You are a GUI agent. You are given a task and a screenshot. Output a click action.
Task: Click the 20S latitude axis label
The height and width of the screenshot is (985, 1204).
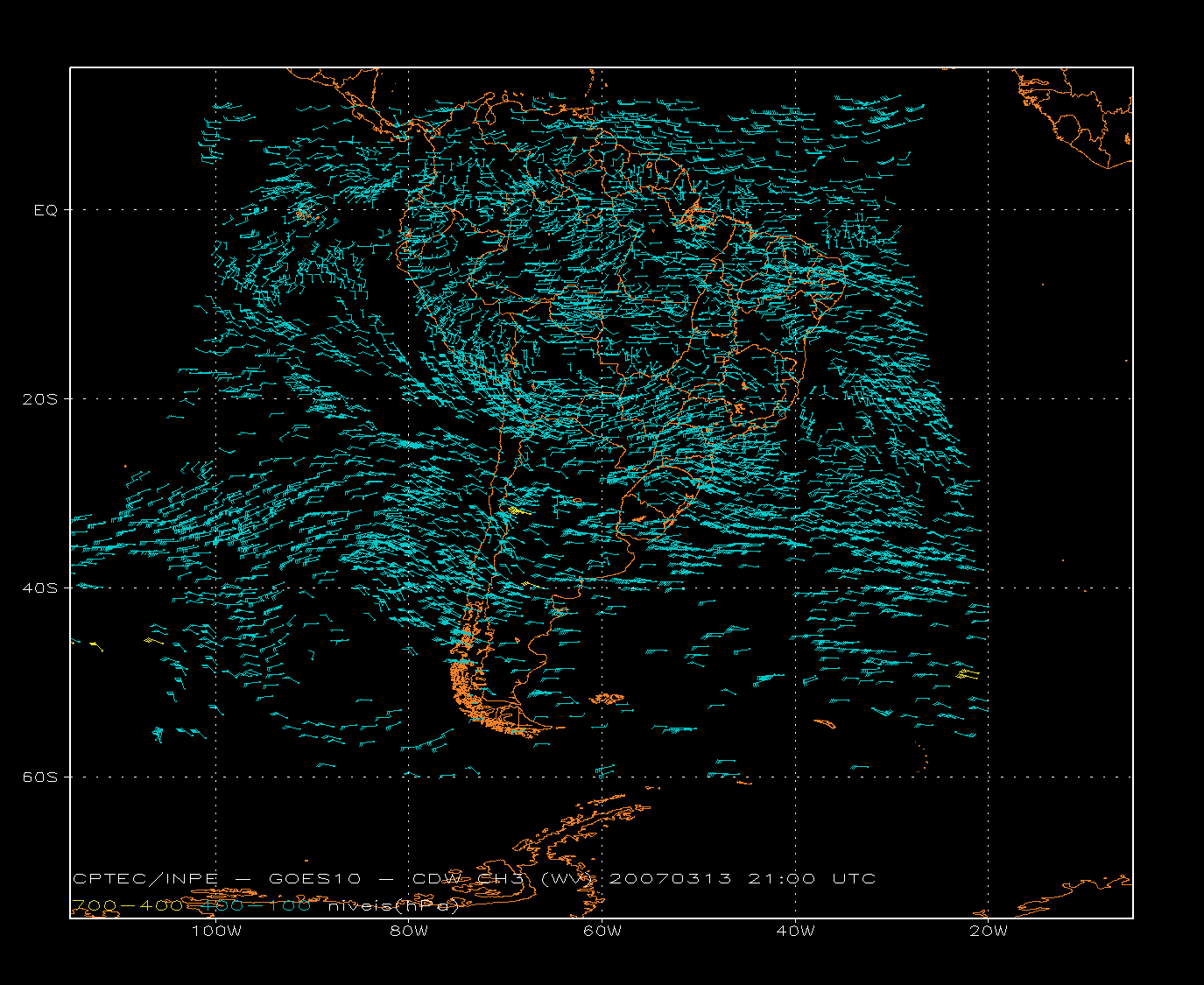(39, 399)
